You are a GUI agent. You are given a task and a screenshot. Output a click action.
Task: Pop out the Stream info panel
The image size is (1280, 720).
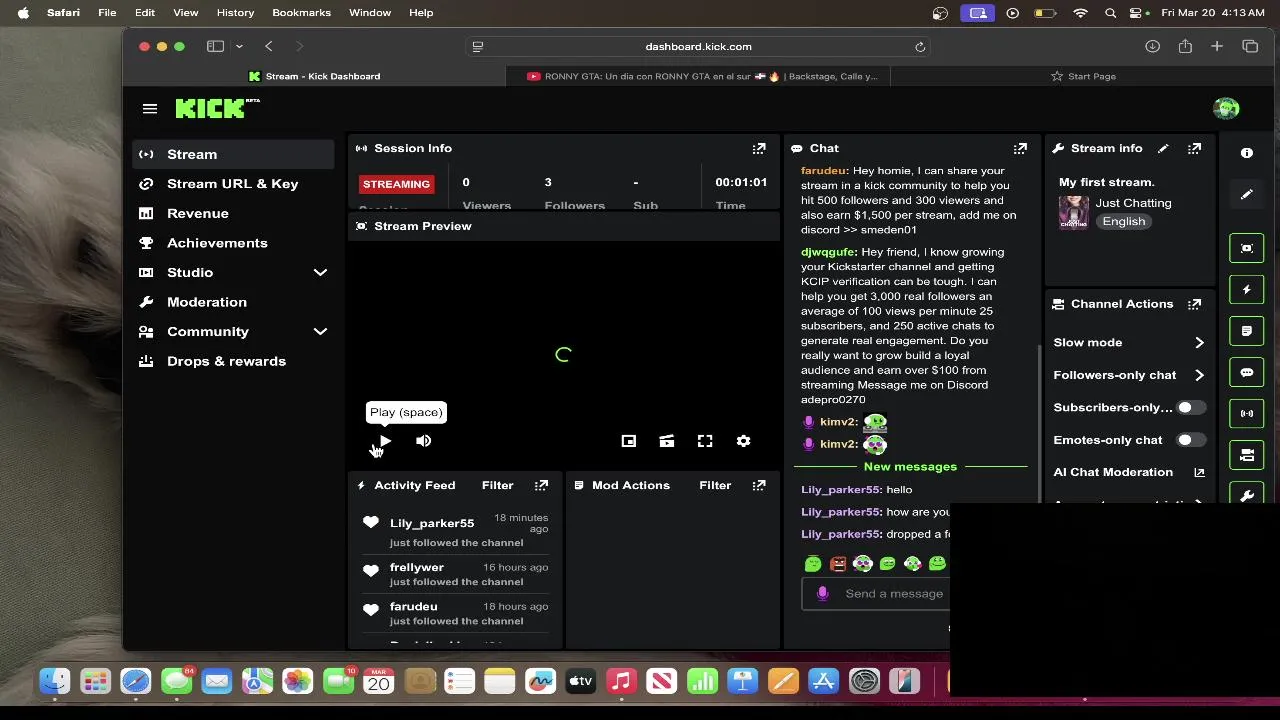click(x=1194, y=148)
